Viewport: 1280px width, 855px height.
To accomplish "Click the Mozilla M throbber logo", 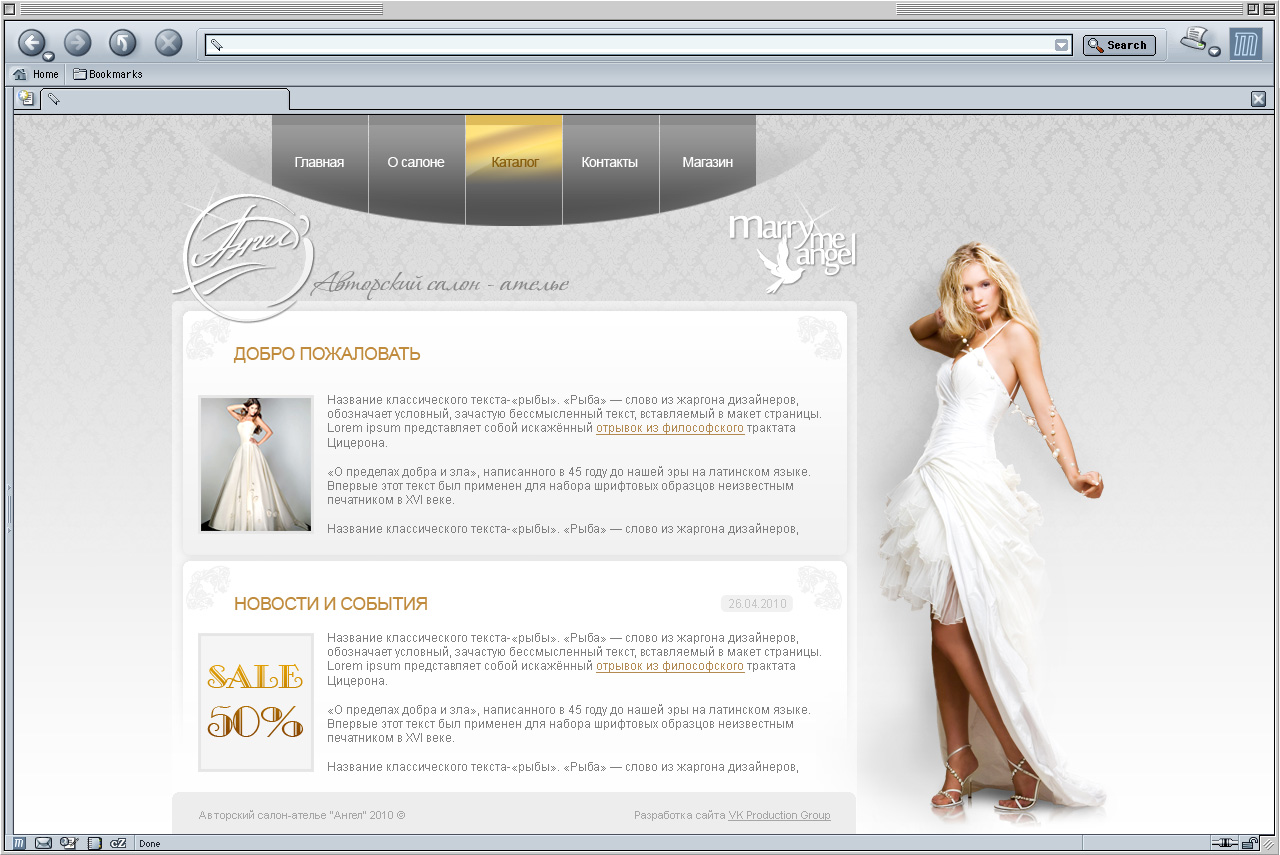I will point(1246,44).
